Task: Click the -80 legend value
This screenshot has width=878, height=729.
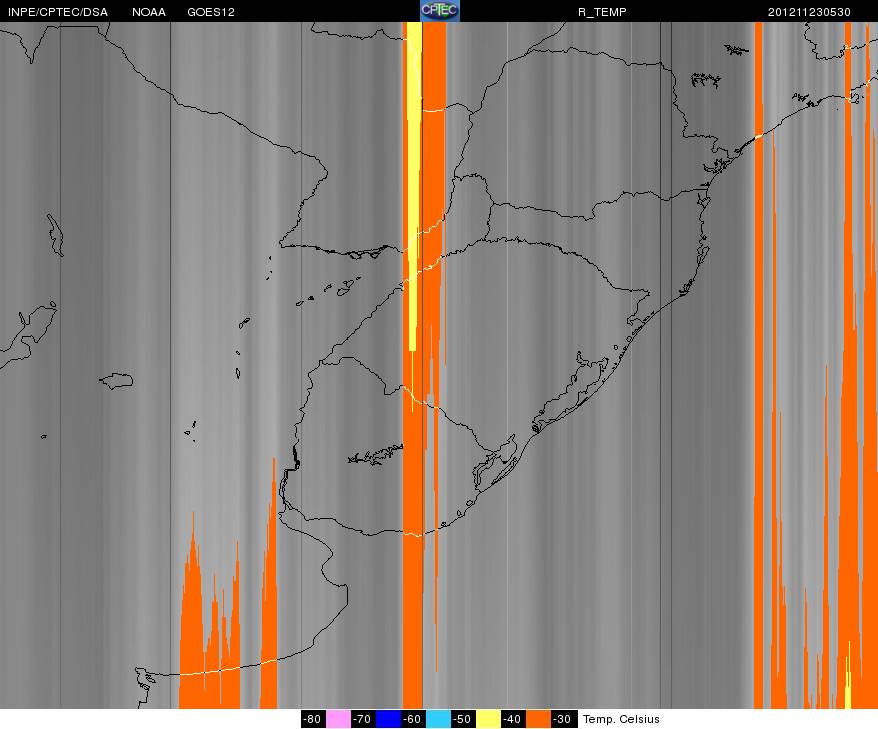Action: [x=313, y=719]
